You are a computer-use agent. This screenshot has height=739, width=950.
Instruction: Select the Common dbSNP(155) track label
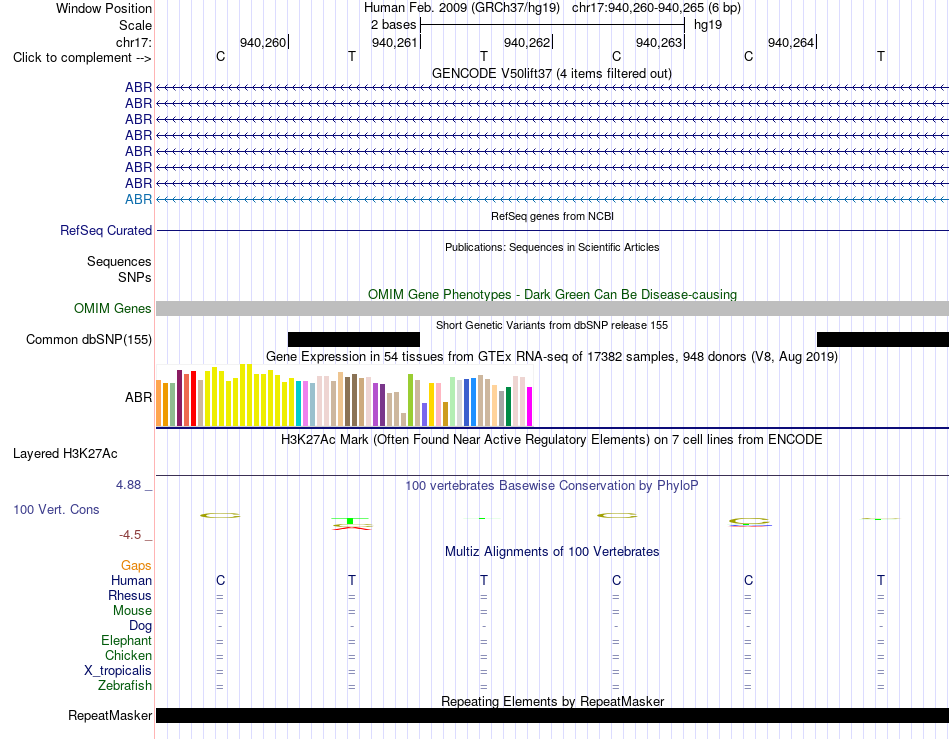[89, 339]
